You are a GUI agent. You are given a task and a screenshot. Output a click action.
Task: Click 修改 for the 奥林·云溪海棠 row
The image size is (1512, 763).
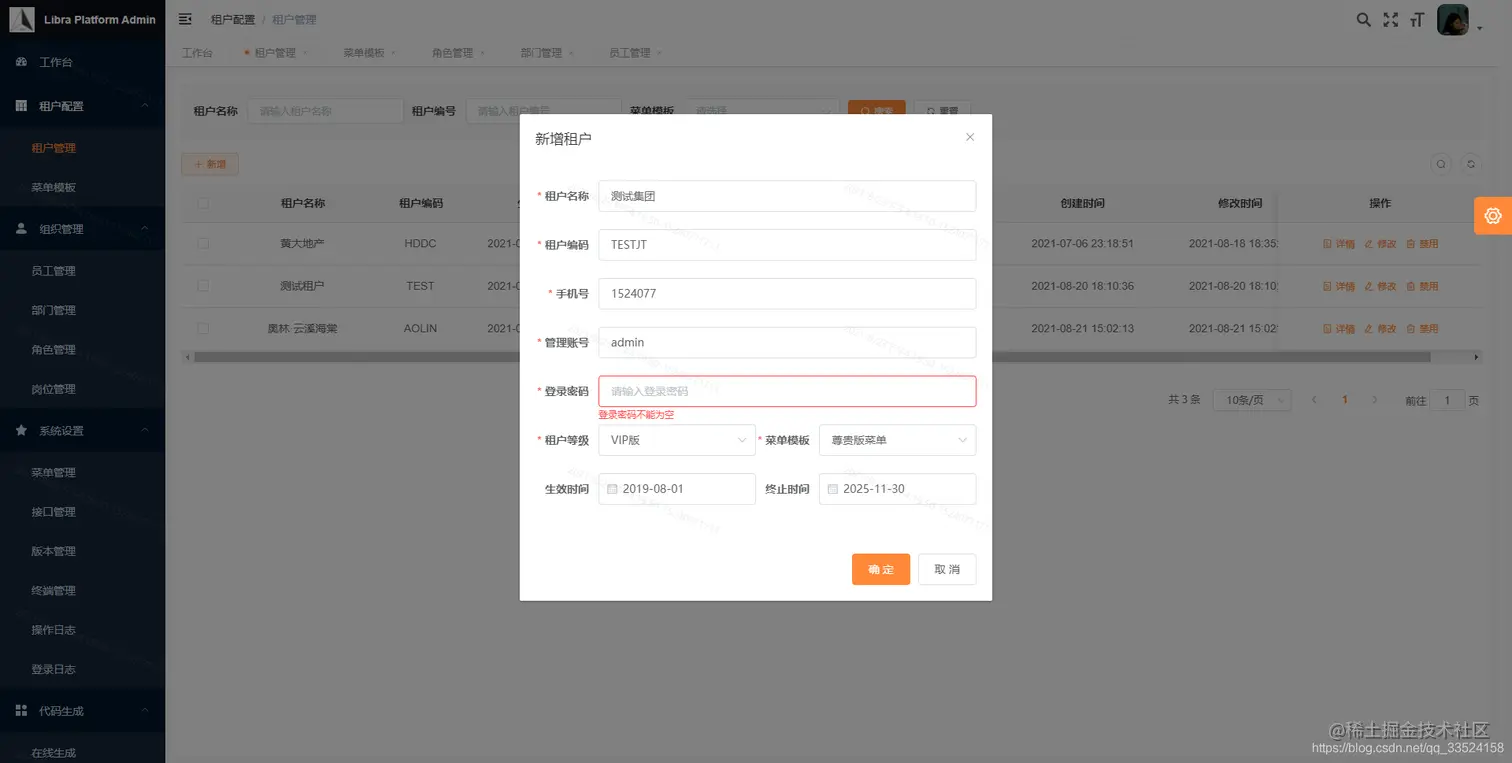1380,328
